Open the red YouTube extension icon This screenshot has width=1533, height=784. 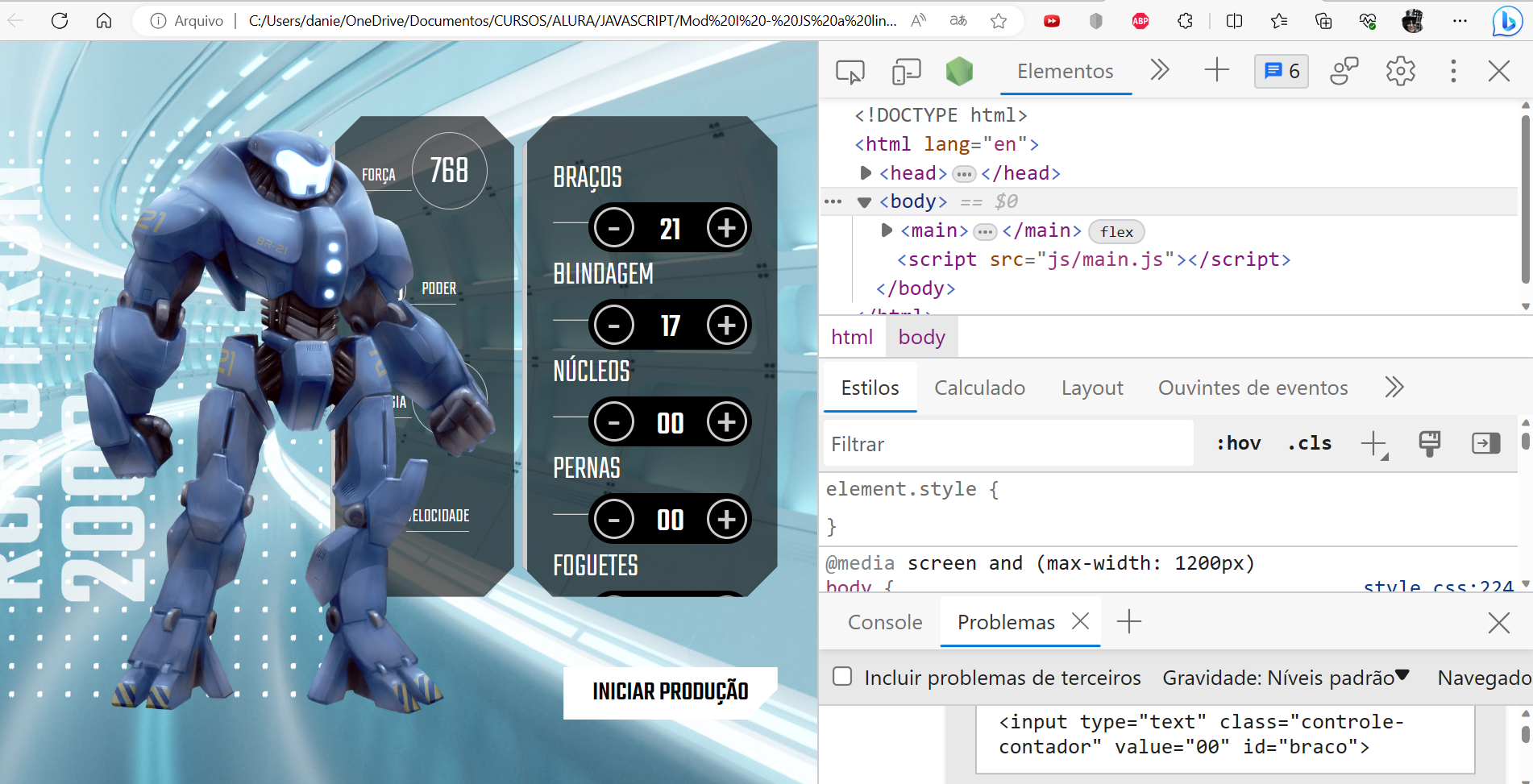1052,21
